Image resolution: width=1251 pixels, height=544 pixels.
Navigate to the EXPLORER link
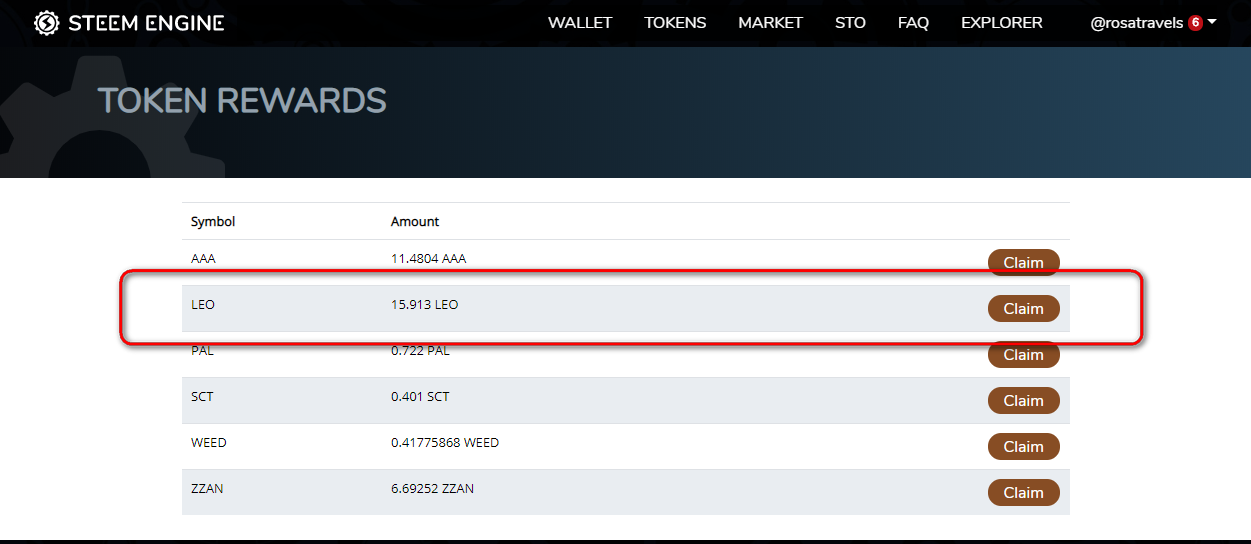pyautogui.click(x=1001, y=23)
